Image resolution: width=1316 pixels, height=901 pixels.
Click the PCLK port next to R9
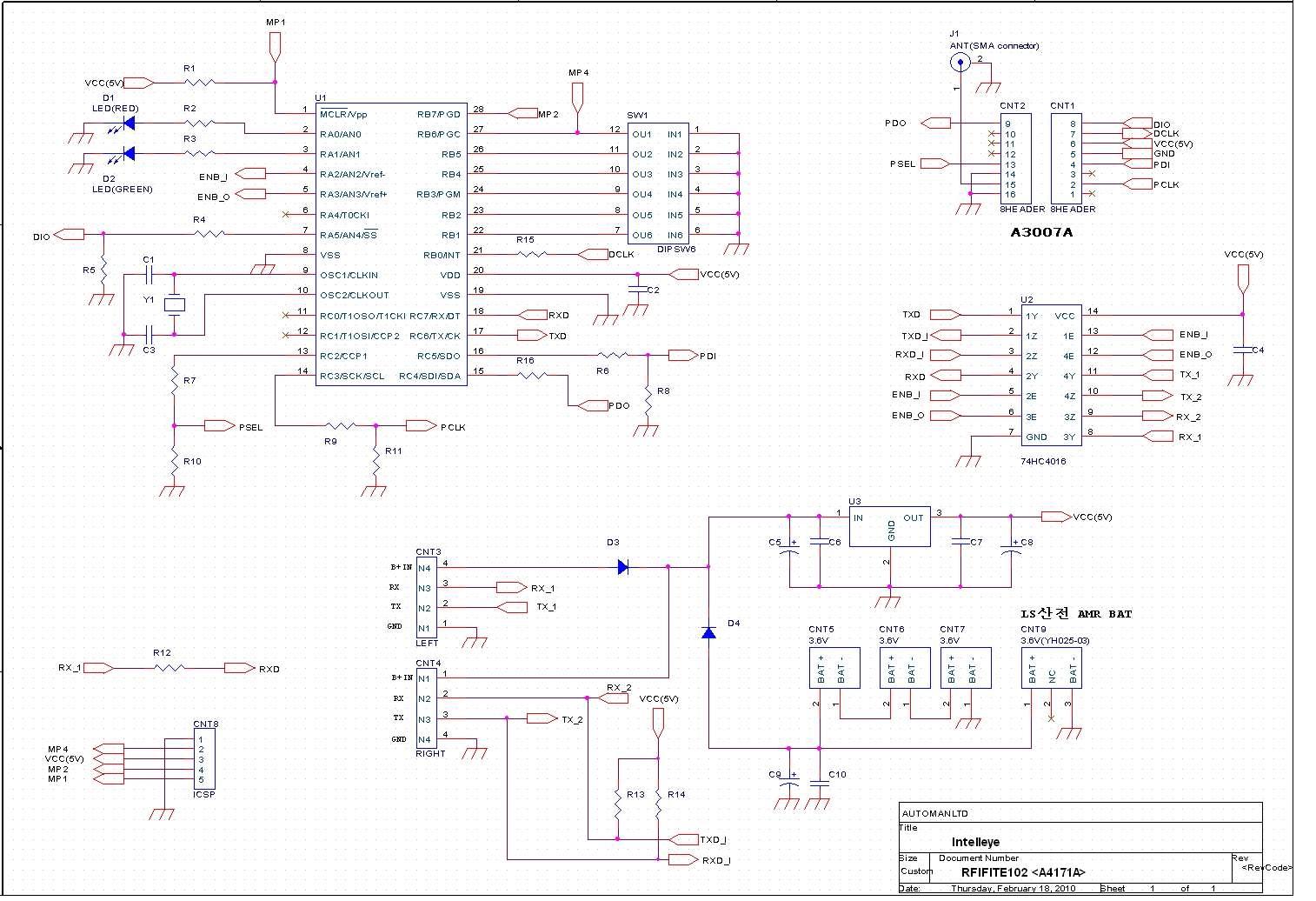[422, 426]
